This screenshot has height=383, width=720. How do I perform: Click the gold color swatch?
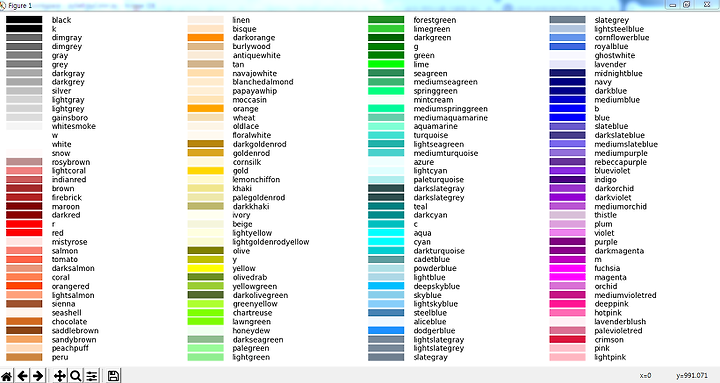[x=205, y=171]
